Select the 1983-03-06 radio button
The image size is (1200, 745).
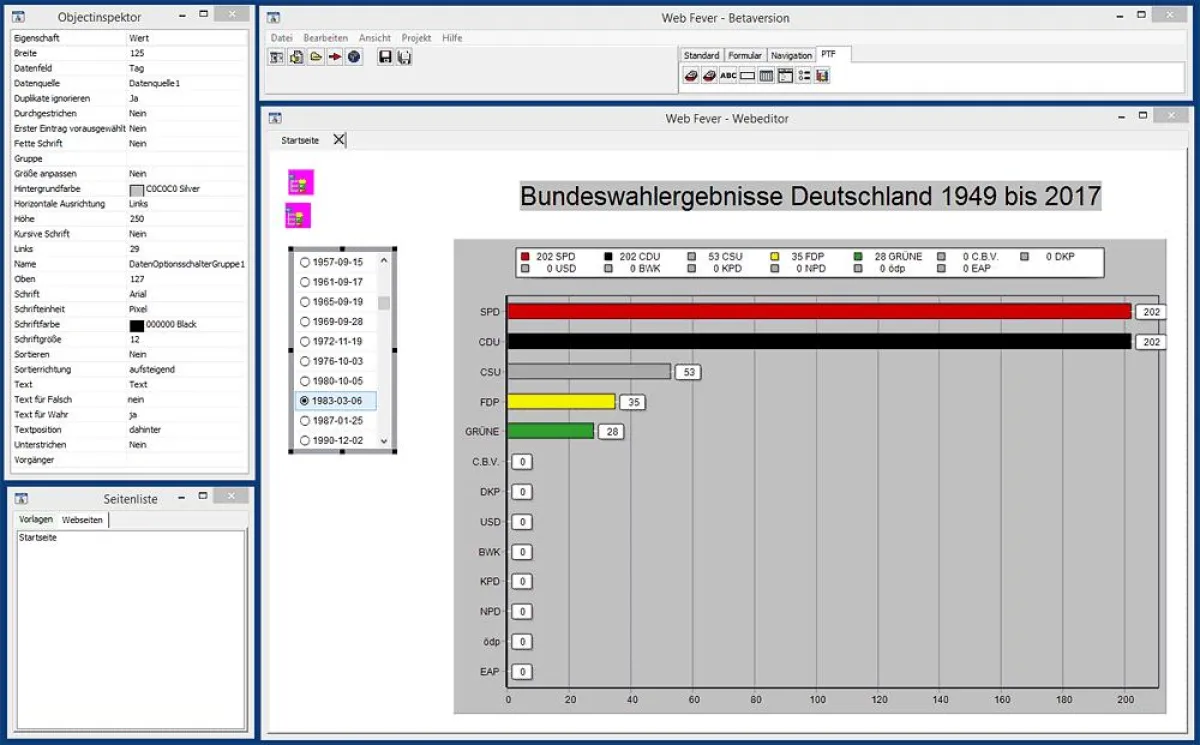305,400
